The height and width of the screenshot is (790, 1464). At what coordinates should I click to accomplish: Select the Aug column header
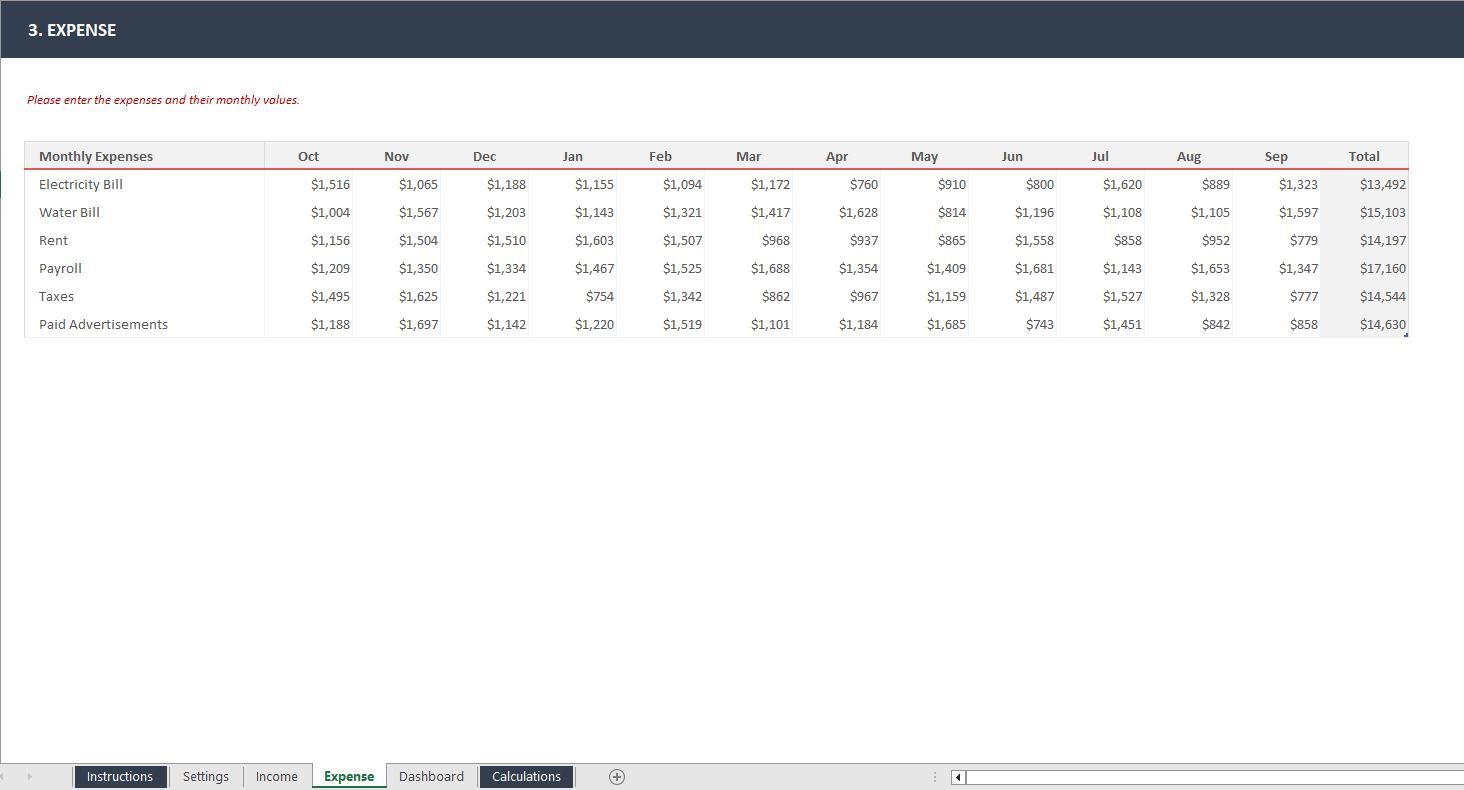1189,156
